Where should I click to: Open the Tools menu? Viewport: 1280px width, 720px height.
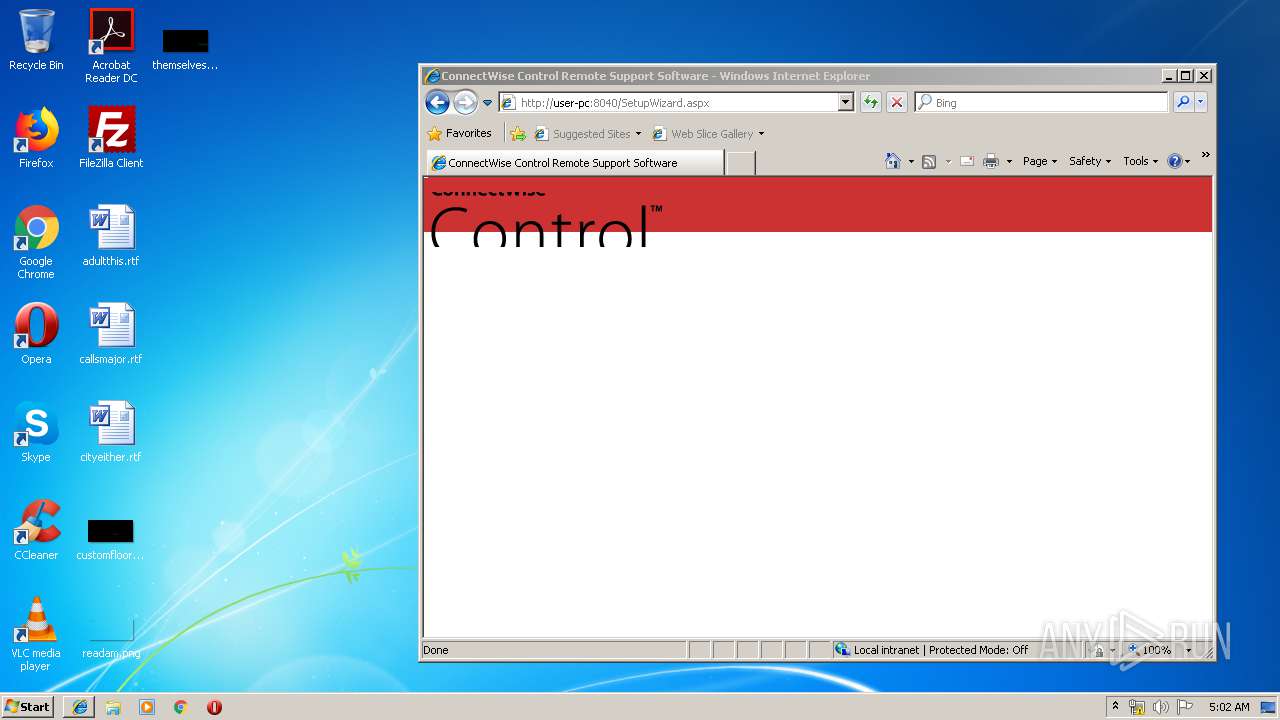(x=1140, y=161)
